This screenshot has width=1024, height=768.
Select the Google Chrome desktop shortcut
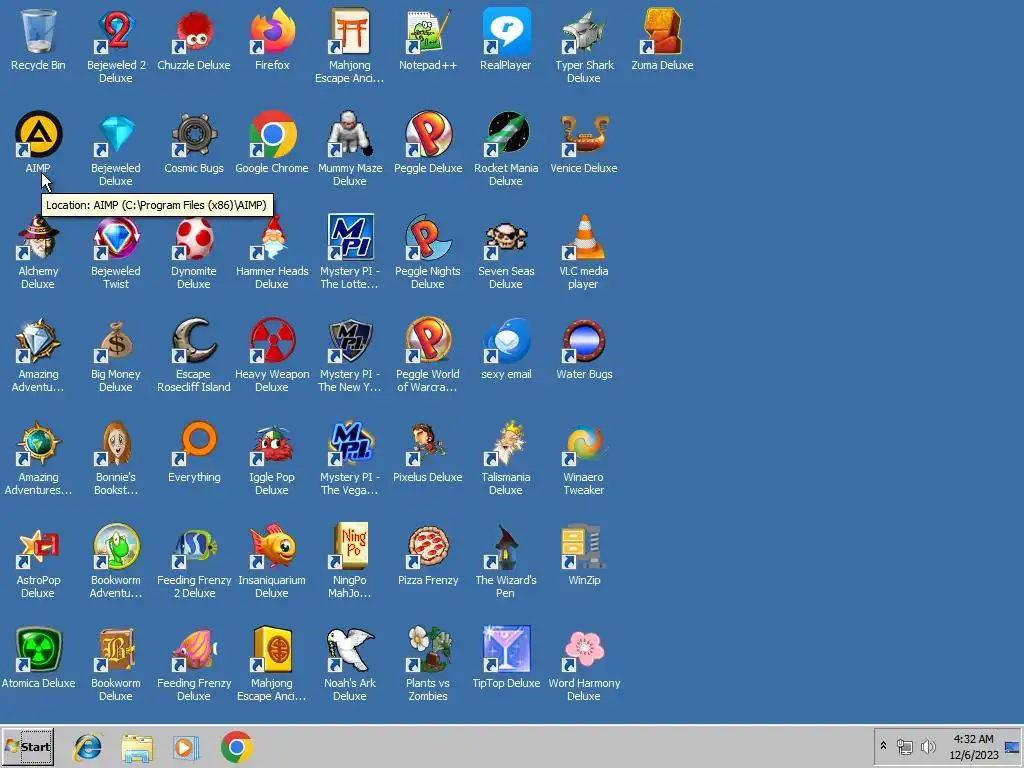click(272, 135)
